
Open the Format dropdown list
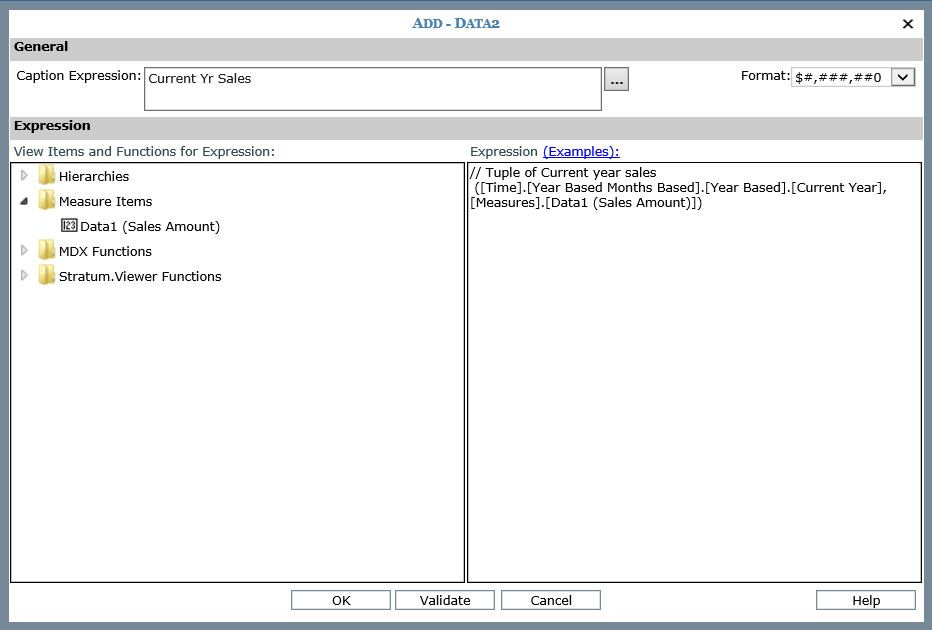(903, 77)
